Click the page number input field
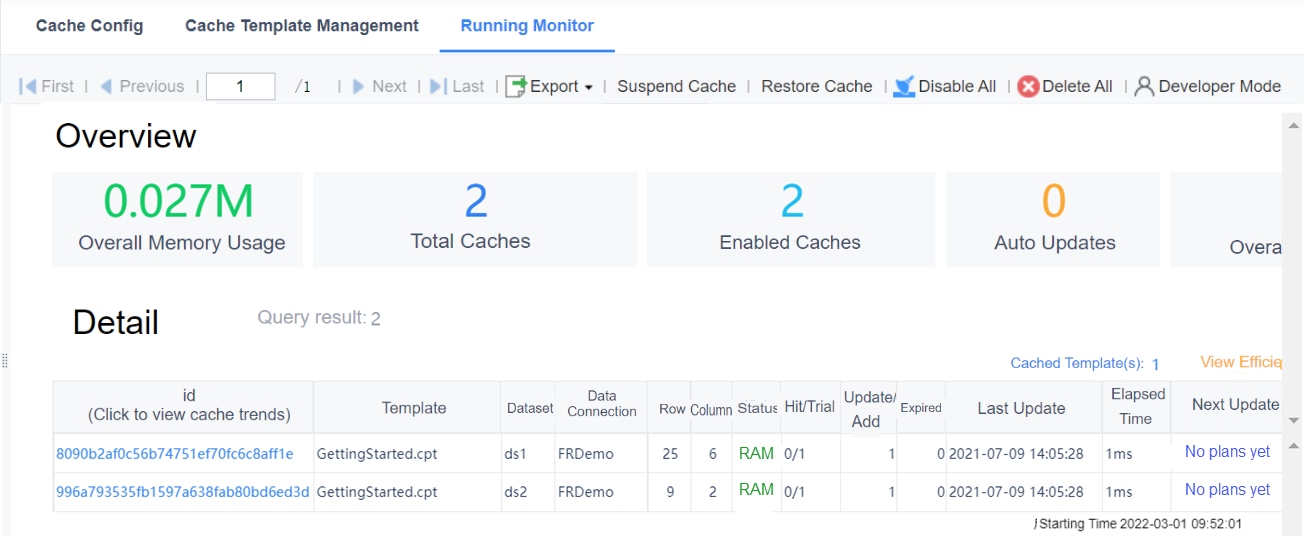The image size is (1304, 536). [x=240, y=86]
